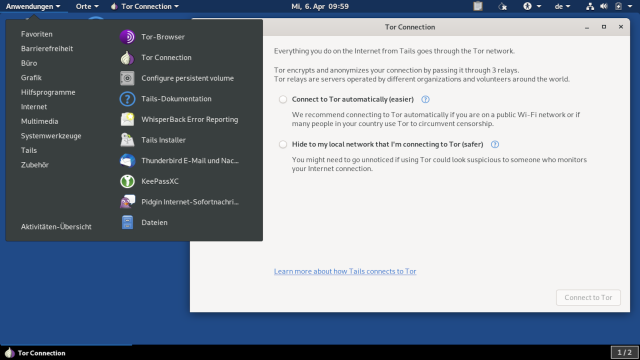This screenshot has width=640, height=360.
Task: Click the clipboard icon in top panel
Action: 478,6
